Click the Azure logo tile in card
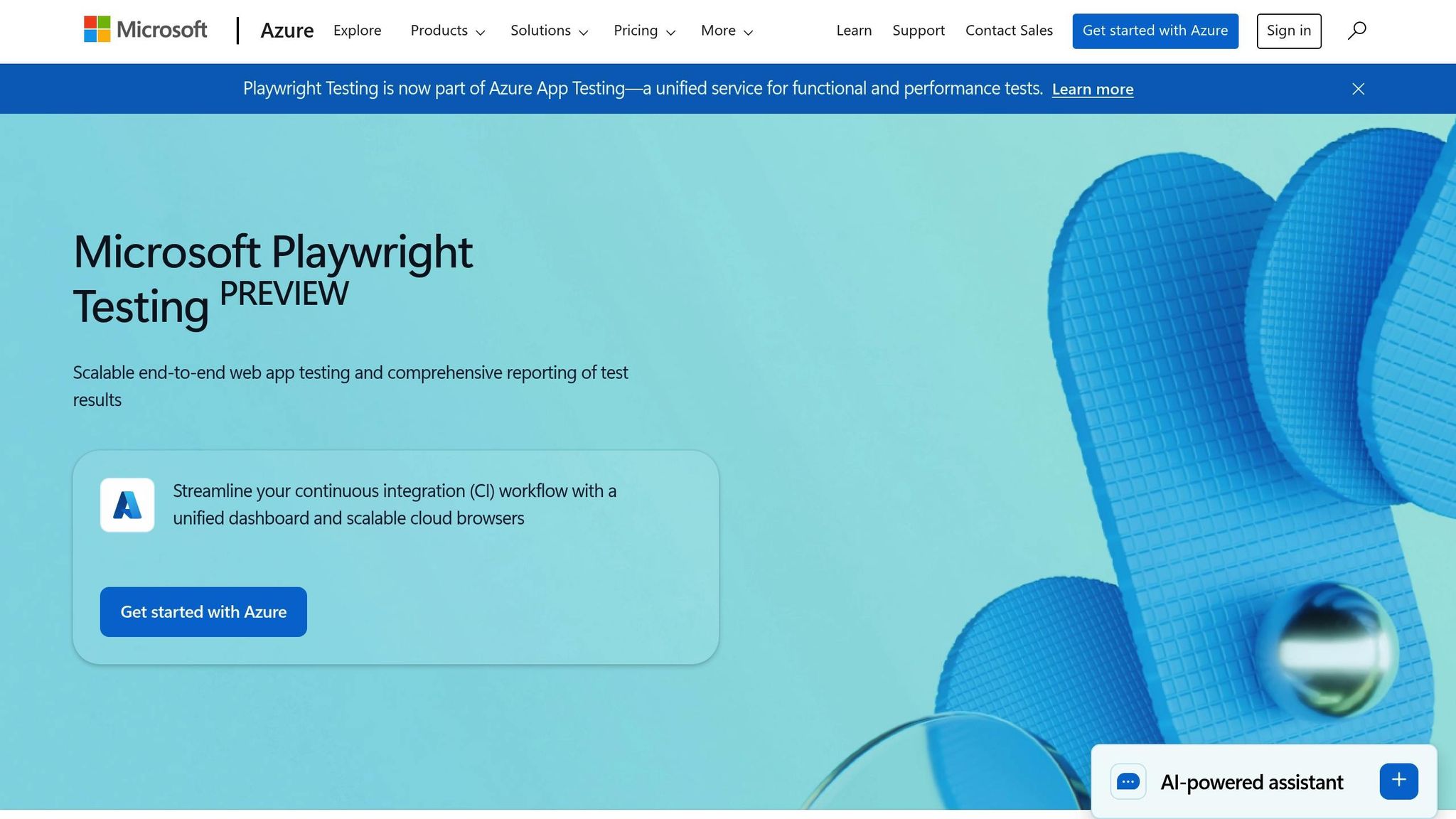1456x819 pixels. 127,505
